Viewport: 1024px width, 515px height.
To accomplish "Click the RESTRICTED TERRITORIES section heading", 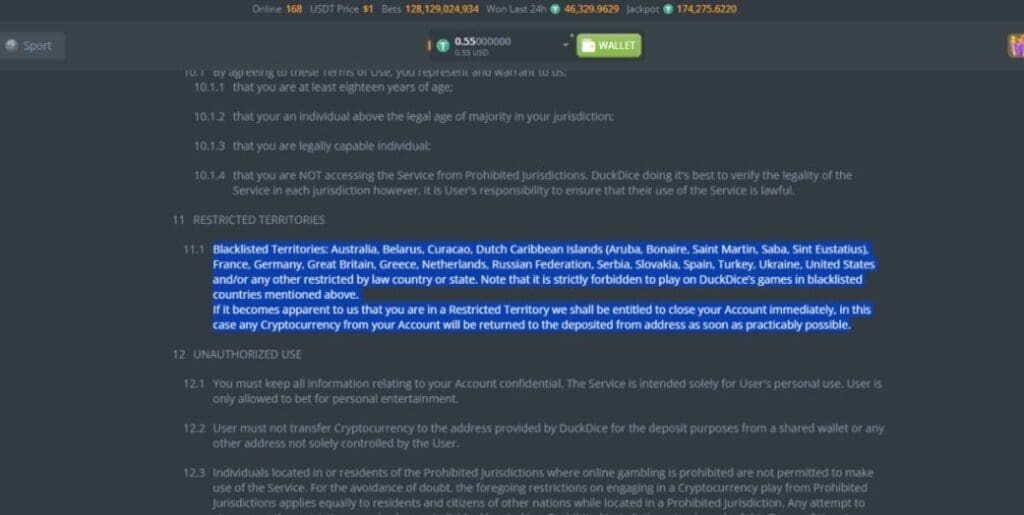I will coord(259,220).
